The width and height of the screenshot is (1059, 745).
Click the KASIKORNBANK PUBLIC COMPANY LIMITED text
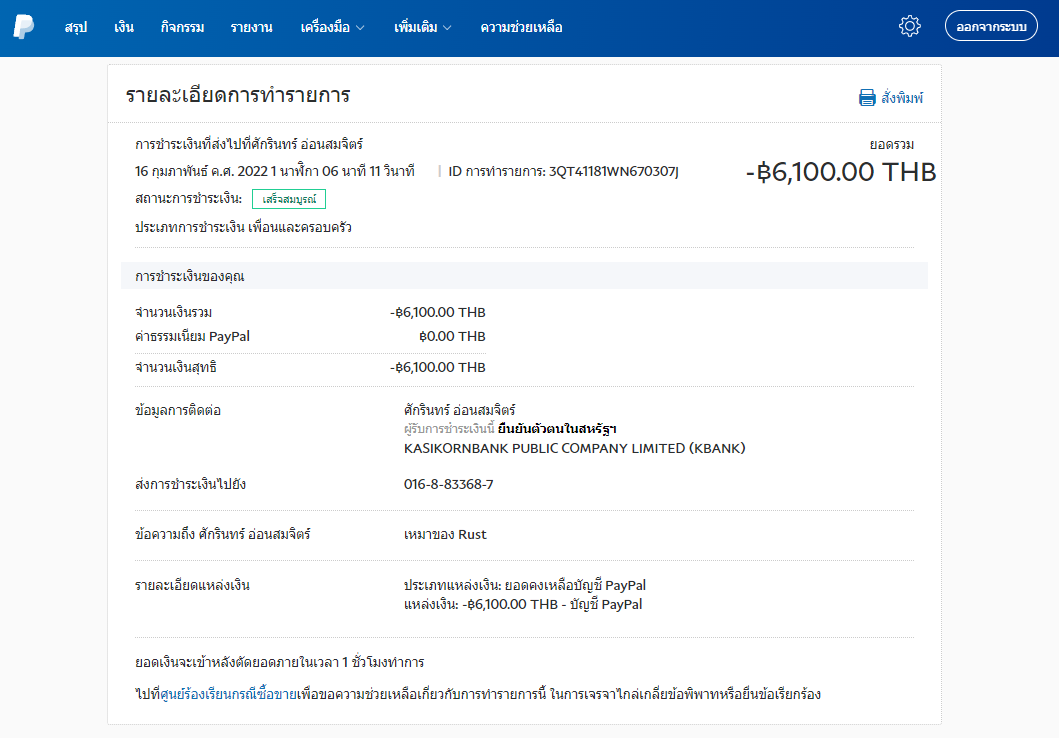(574, 448)
